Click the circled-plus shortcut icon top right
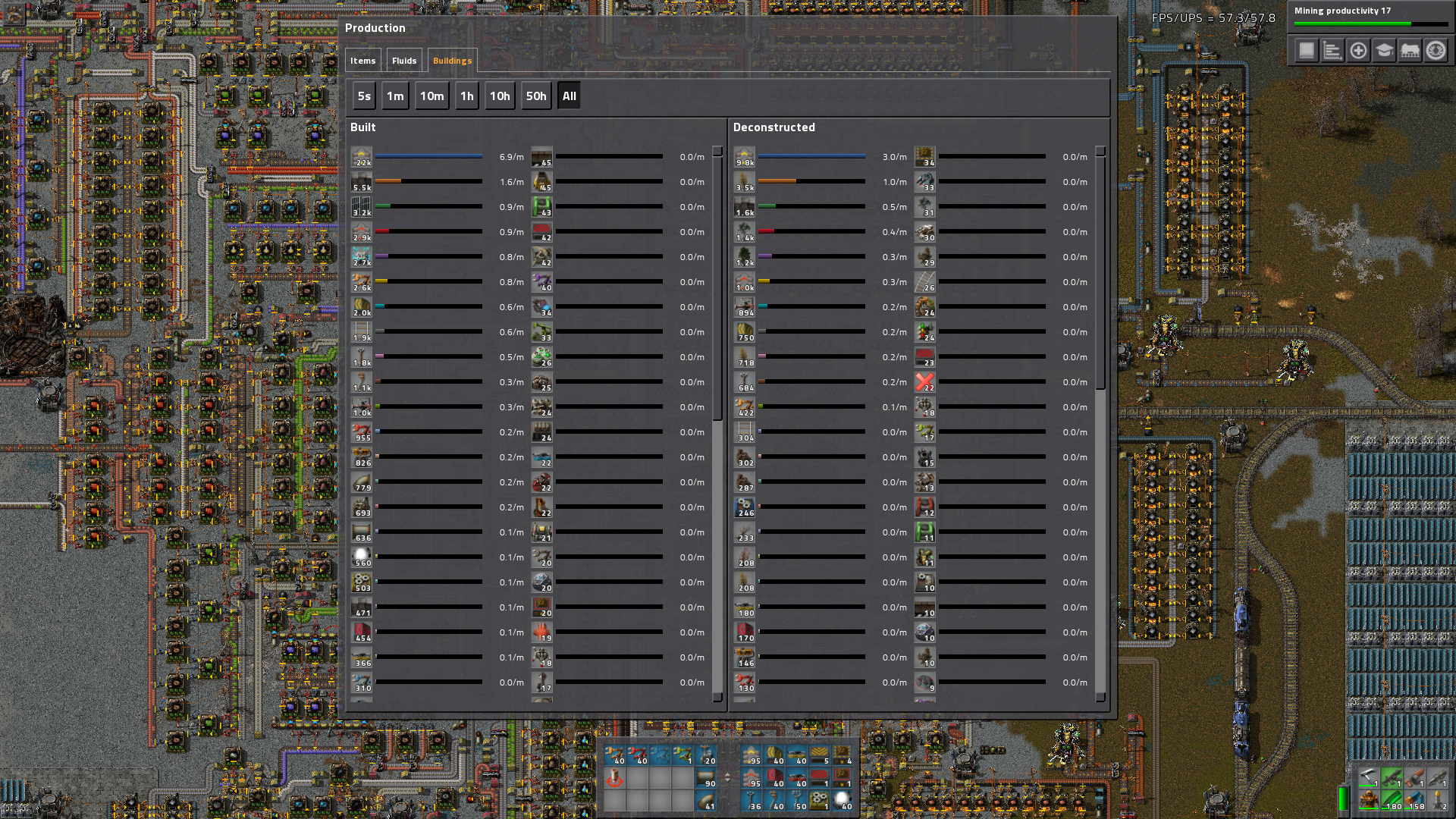The height and width of the screenshot is (819, 1456). pos(1358,51)
